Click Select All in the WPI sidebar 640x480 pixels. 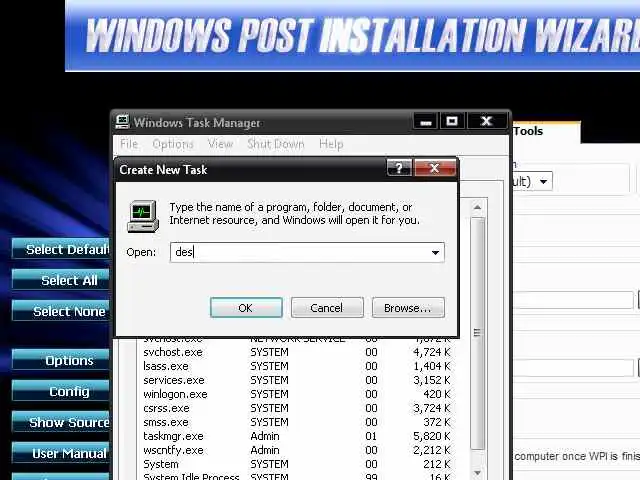click(x=61, y=280)
